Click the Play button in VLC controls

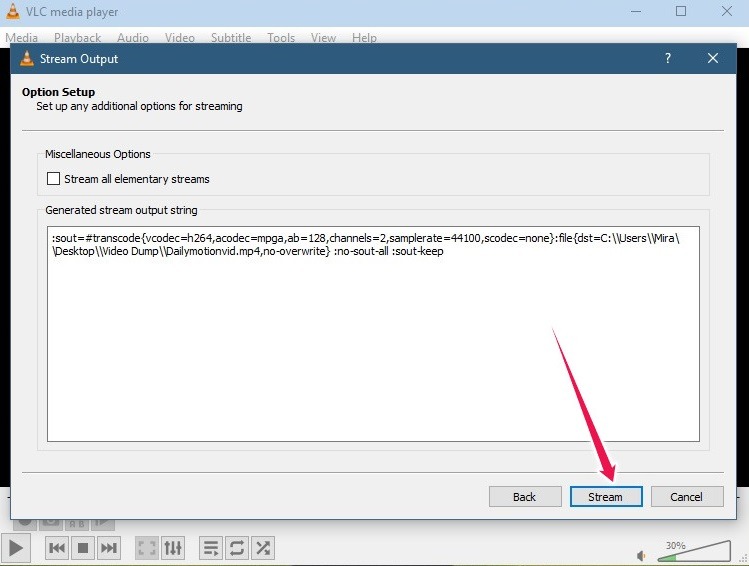click(x=15, y=548)
